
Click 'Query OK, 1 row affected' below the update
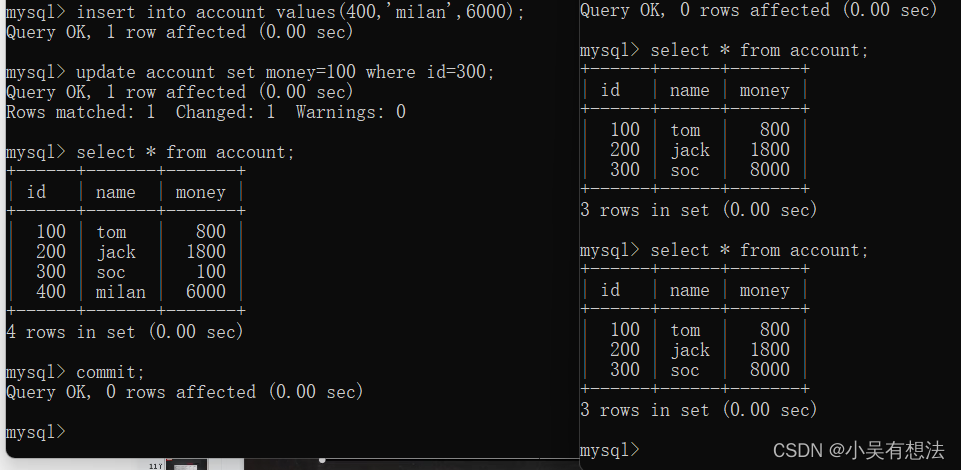180,92
